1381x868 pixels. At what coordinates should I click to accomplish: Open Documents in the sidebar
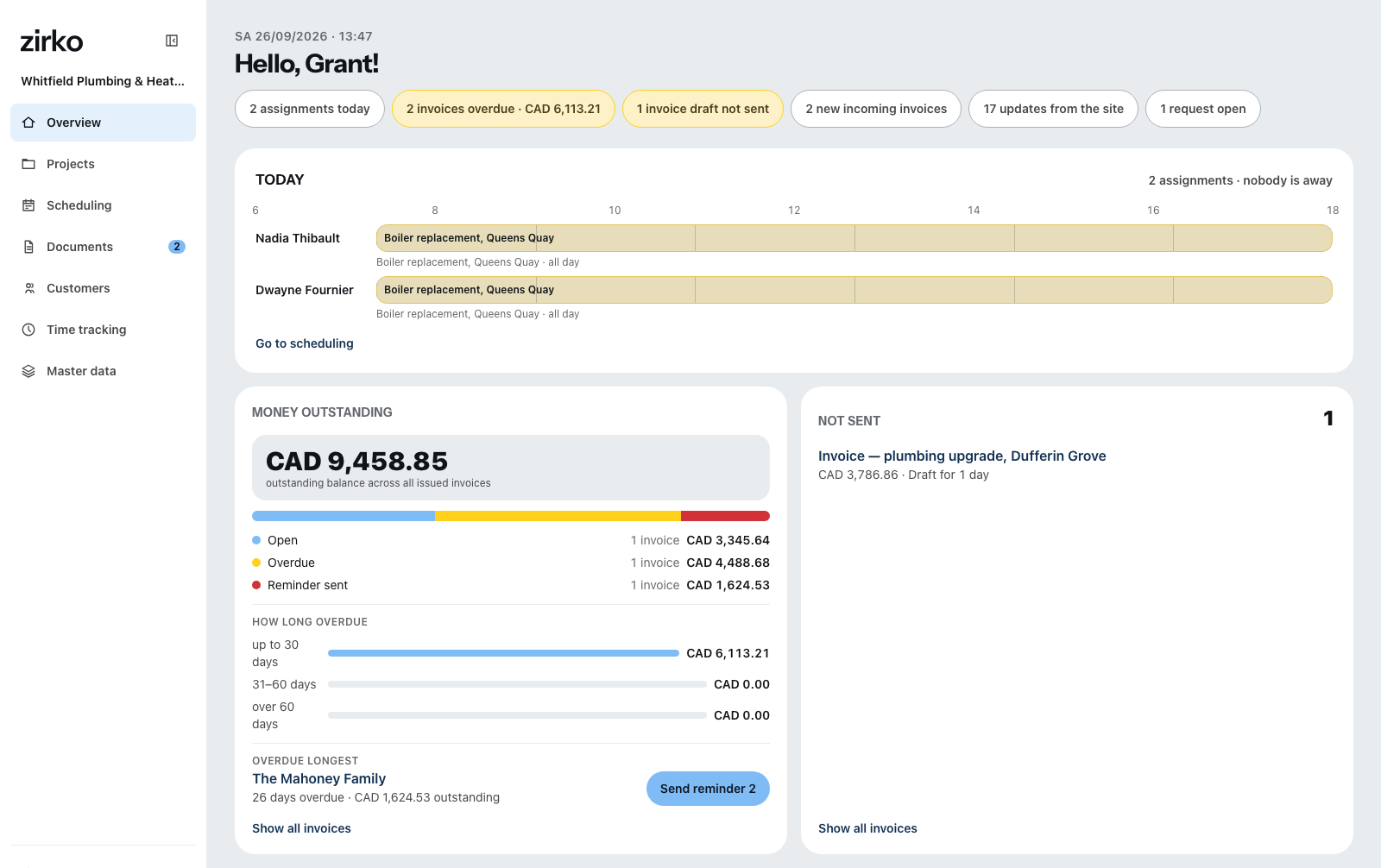(x=103, y=247)
